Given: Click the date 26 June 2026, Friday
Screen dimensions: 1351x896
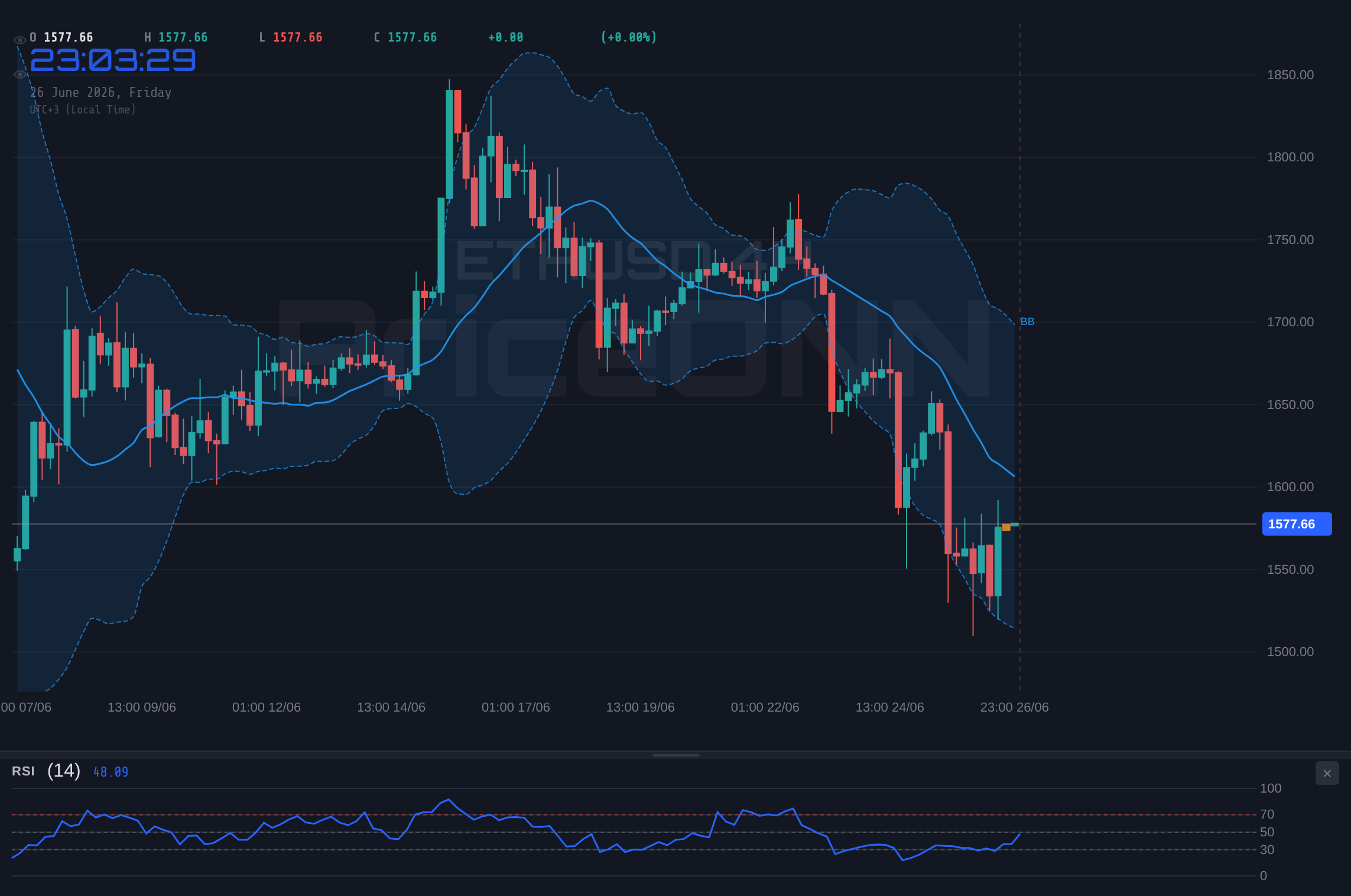Looking at the screenshot, I should (100, 92).
